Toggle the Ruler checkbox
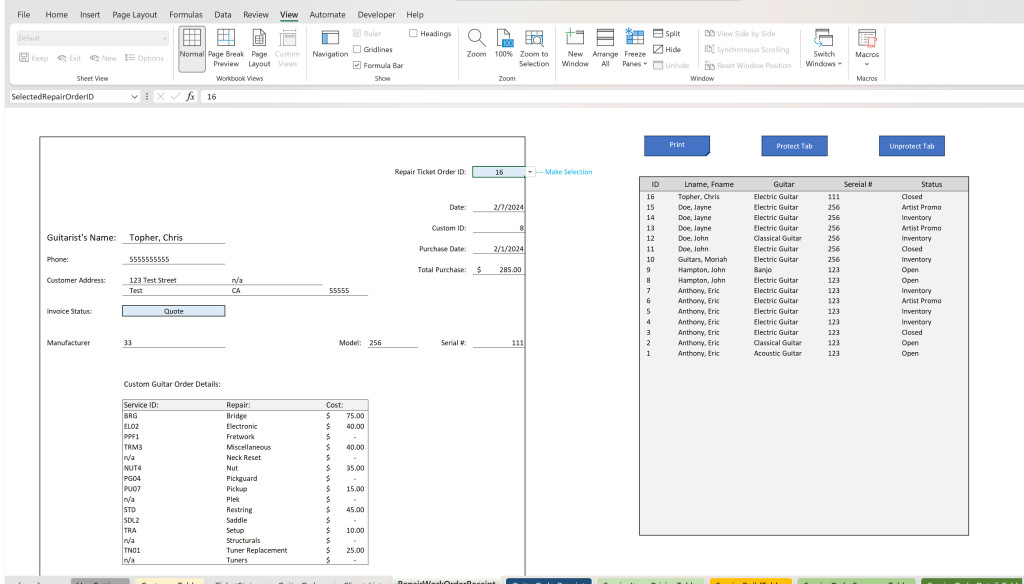The image size is (1024, 584). point(357,33)
